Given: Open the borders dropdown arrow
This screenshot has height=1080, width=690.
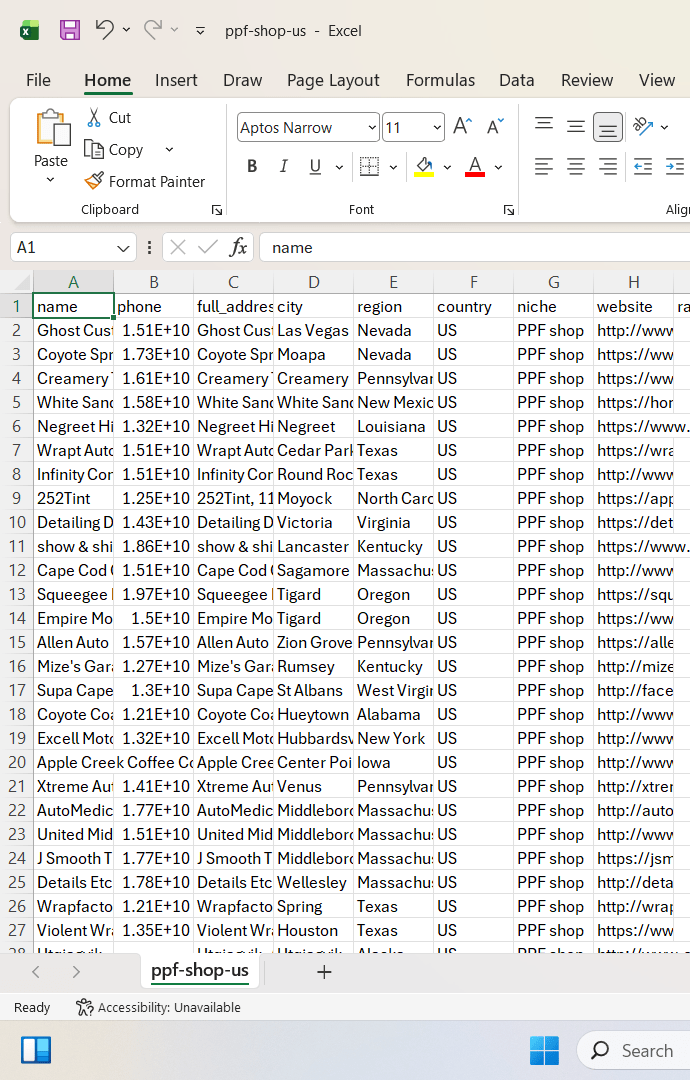Looking at the screenshot, I should [x=393, y=167].
